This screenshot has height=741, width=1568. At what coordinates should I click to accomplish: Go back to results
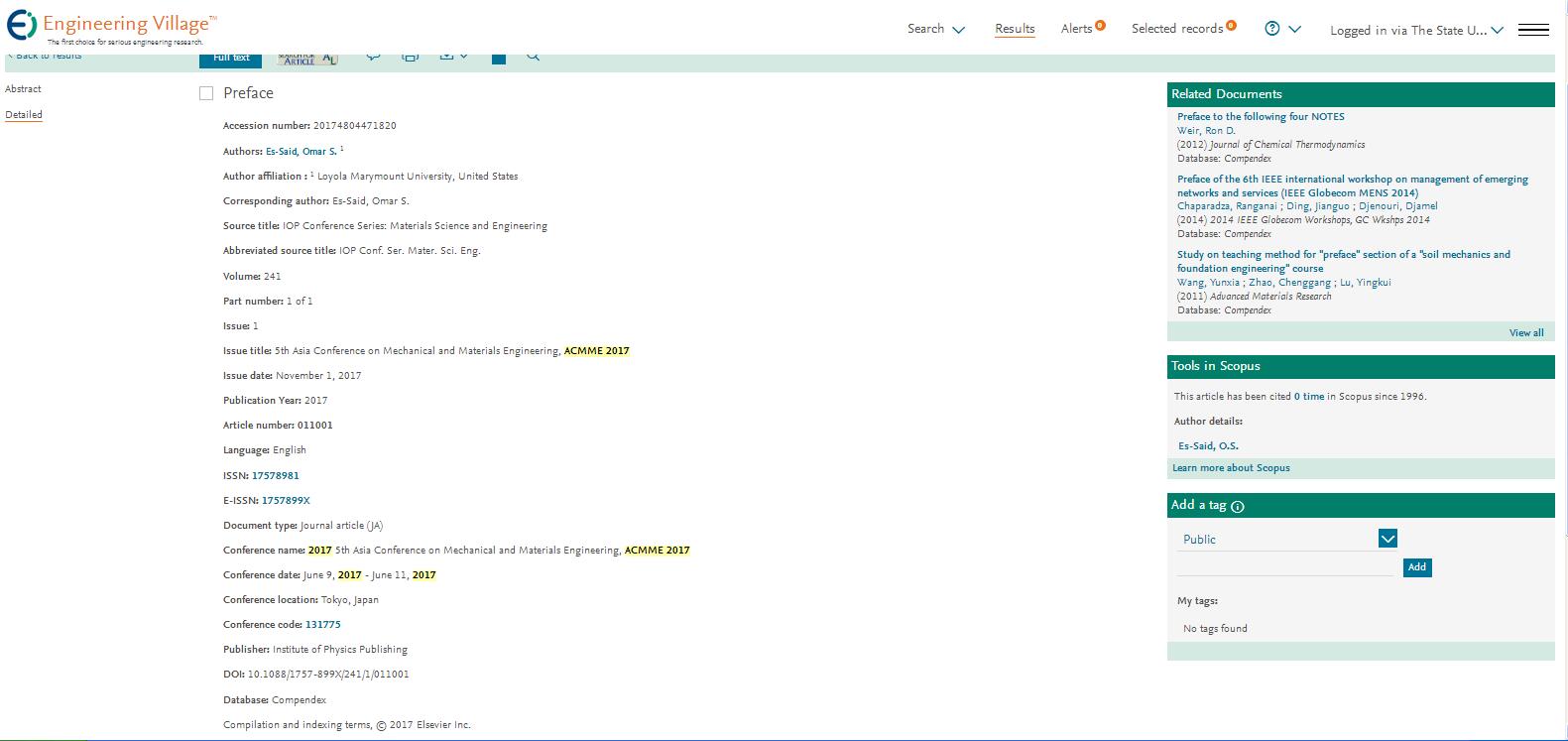pos(45,56)
